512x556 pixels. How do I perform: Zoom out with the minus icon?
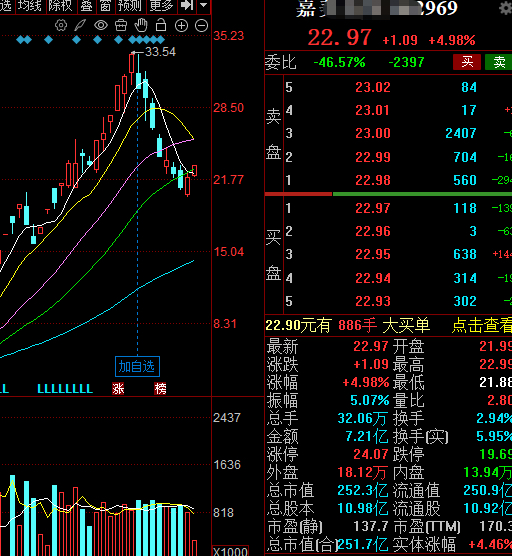tap(201, 26)
